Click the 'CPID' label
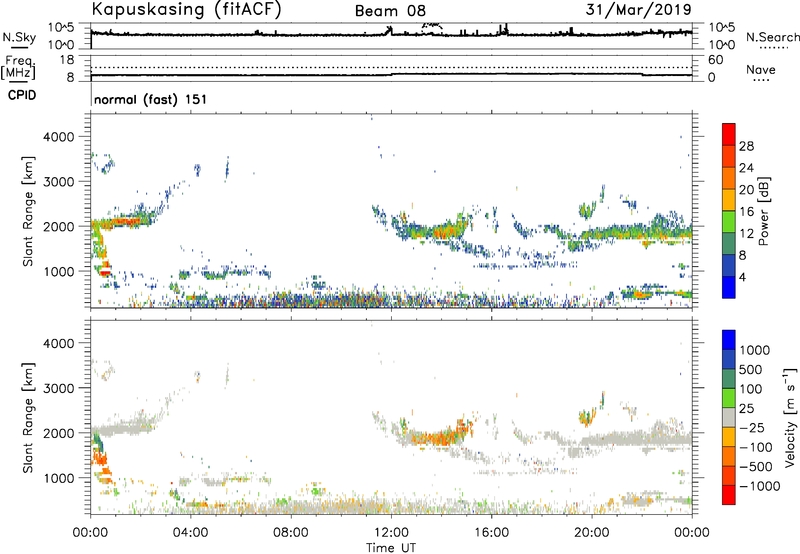 coord(22,95)
